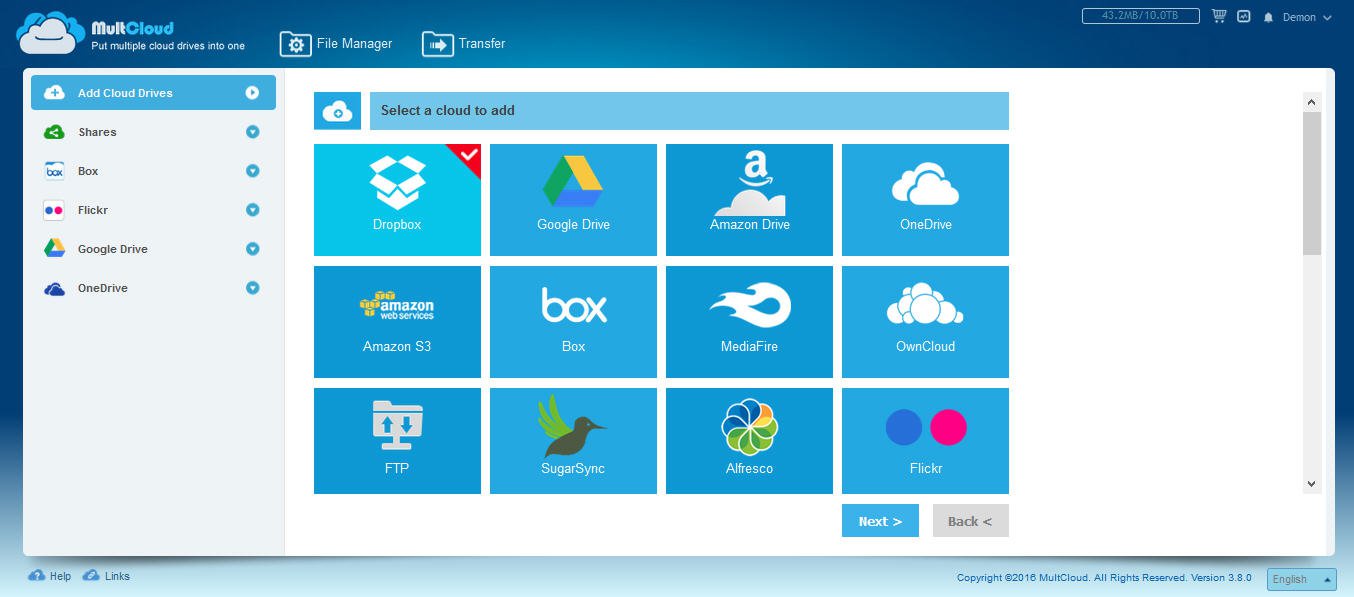Click the Flickr icon in sidebar
The width and height of the screenshot is (1354, 597).
tap(54, 210)
